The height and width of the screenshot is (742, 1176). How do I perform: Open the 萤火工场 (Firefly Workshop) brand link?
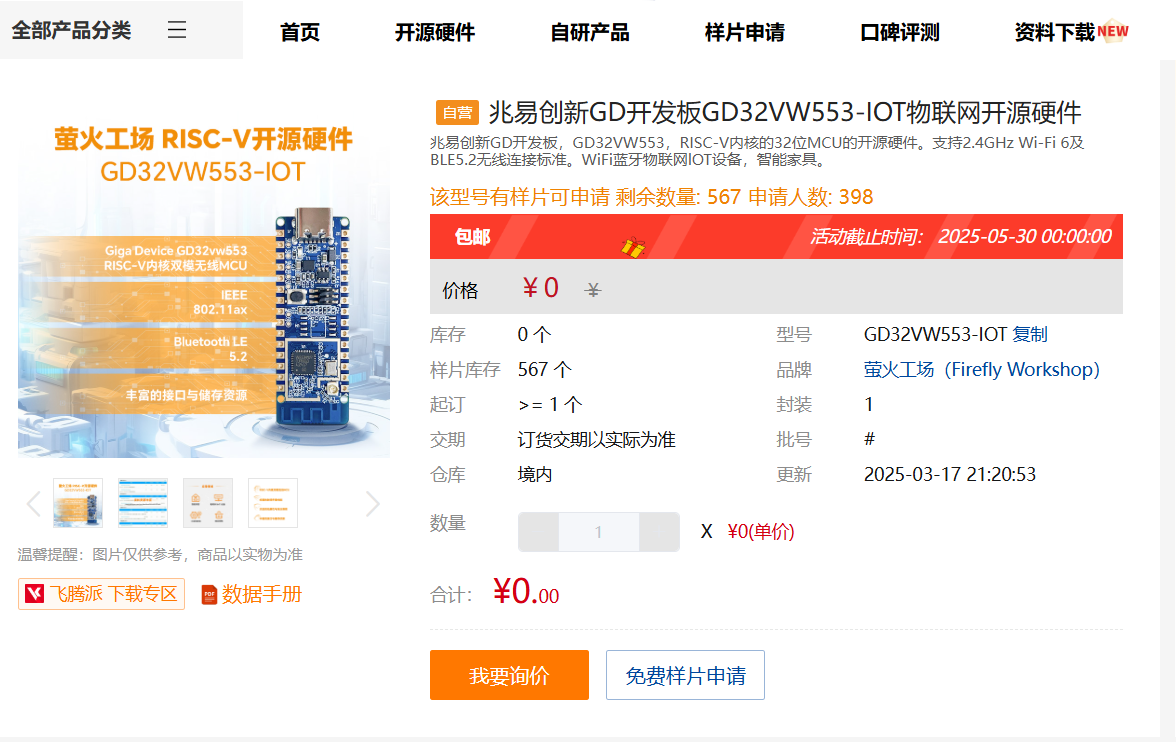click(981, 369)
